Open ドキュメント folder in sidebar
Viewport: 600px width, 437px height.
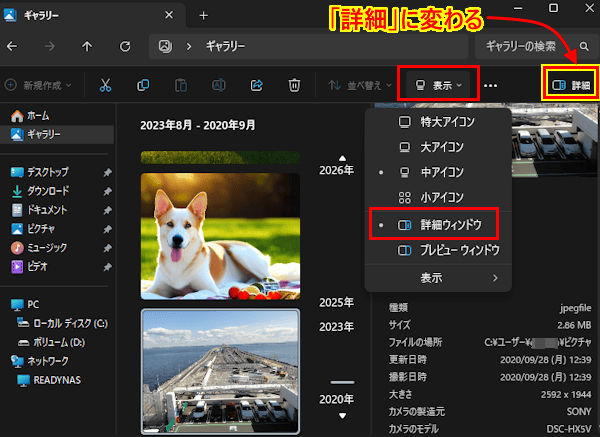39,210
